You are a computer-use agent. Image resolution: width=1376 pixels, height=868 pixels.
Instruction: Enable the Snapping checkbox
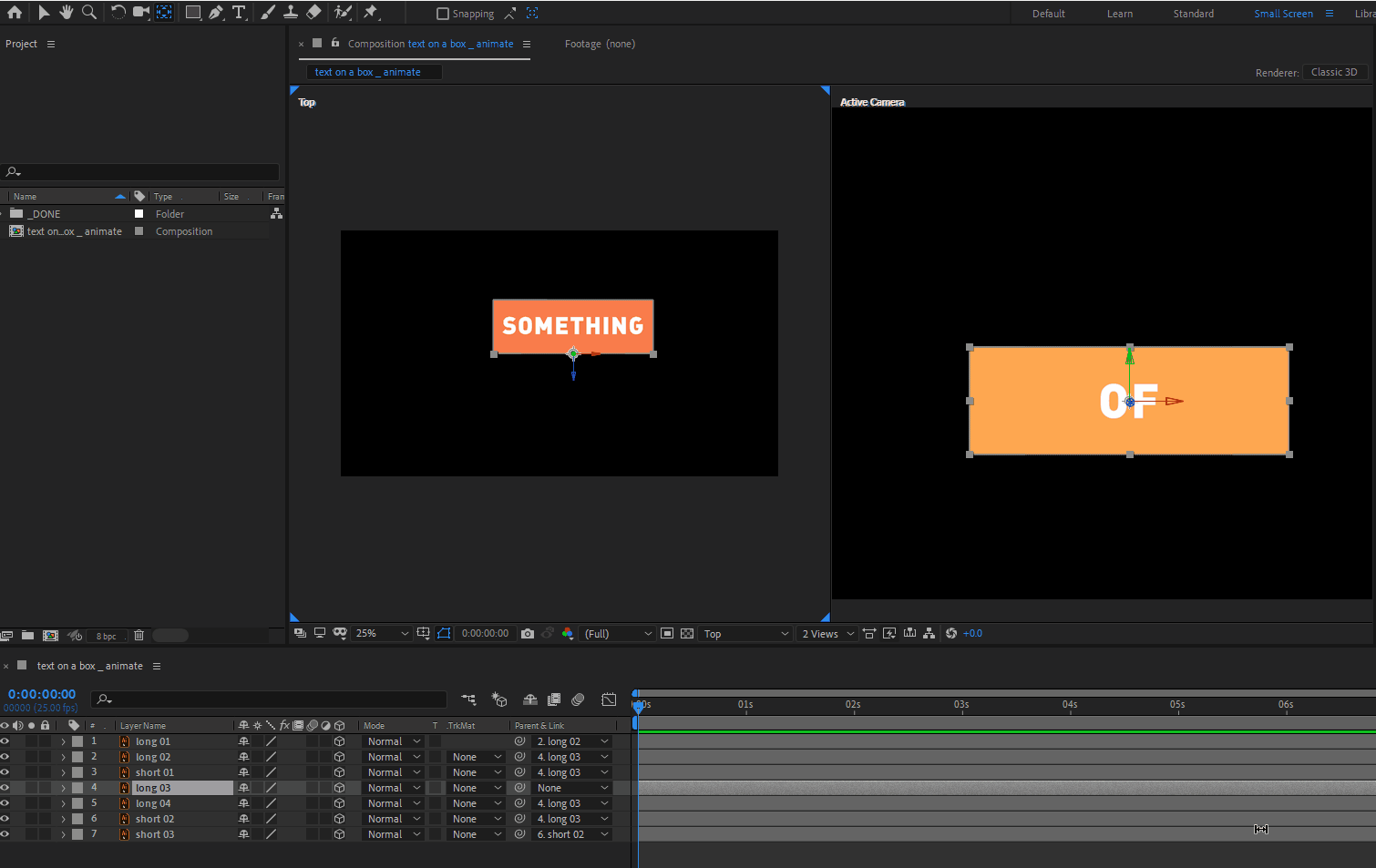click(443, 14)
